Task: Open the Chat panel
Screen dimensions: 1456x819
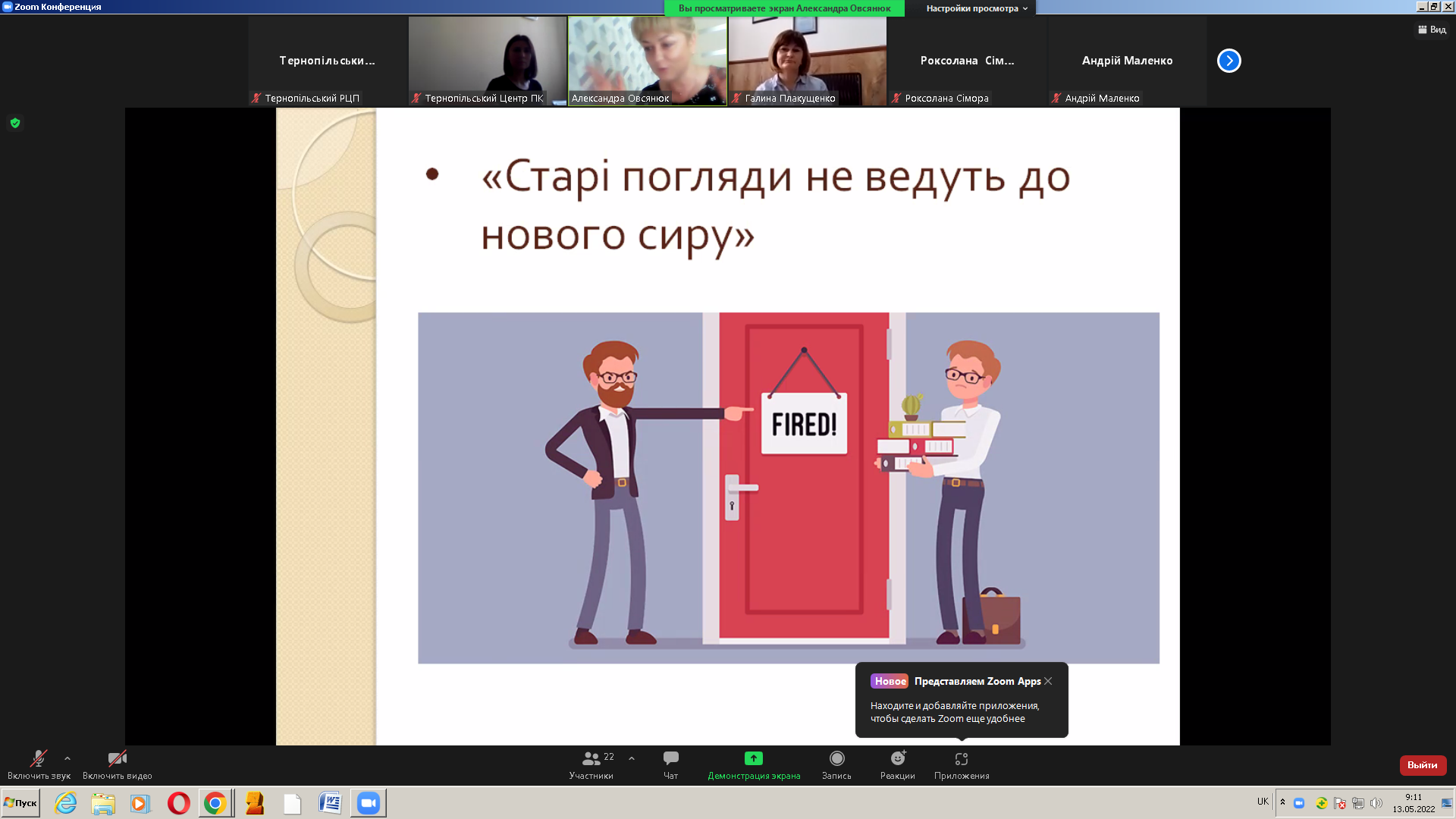Action: point(670,759)
